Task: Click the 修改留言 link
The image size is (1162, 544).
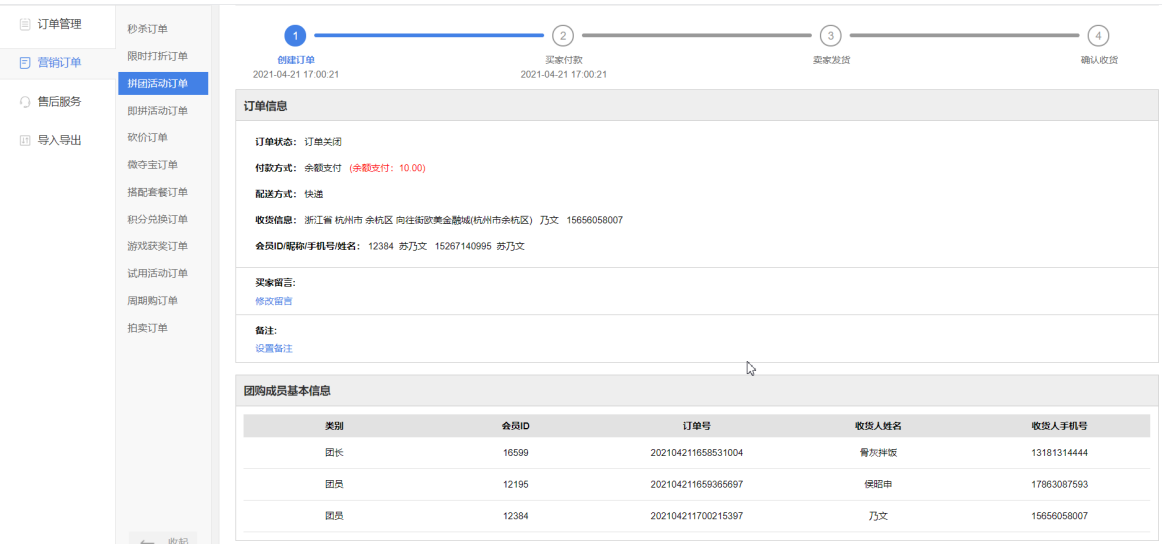Action: click(273, 301)
